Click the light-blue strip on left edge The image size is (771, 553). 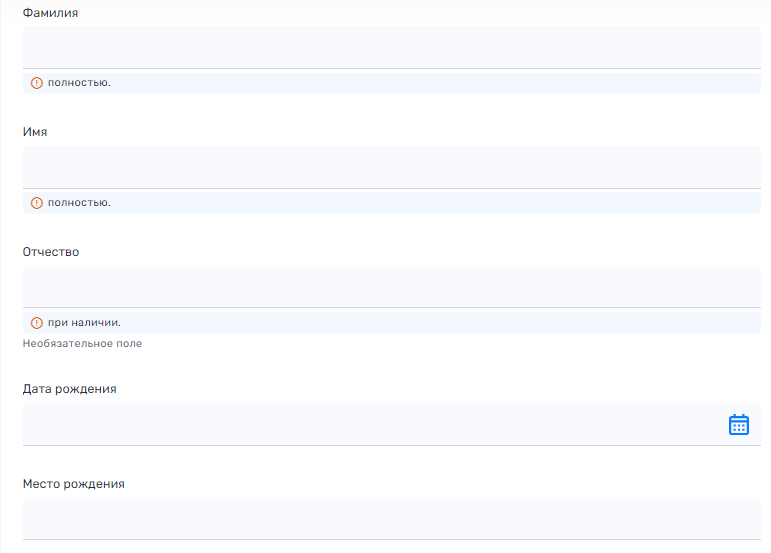(x=2, y=276)
